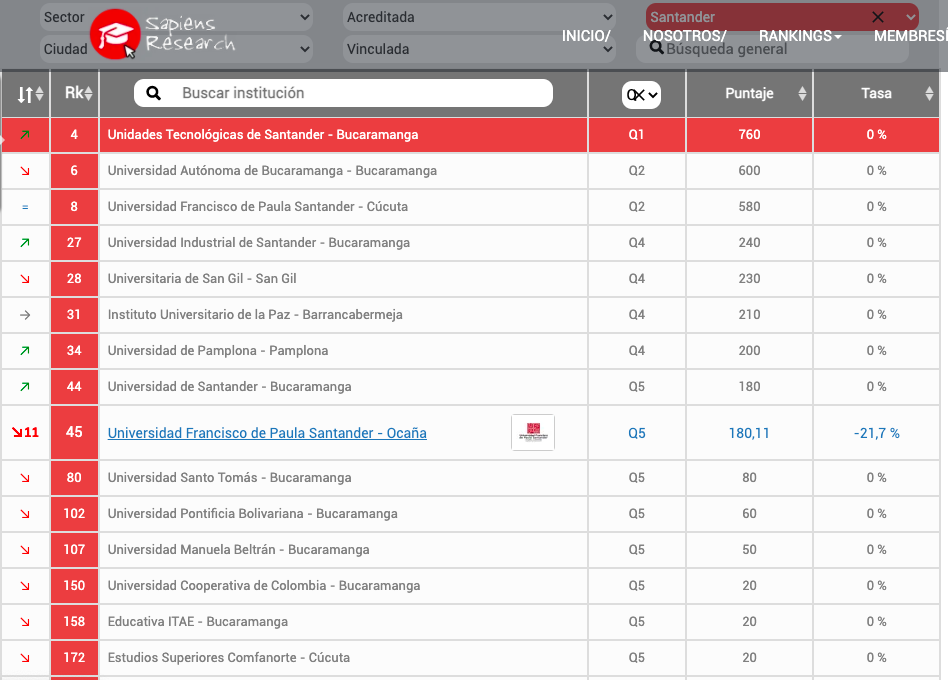The width and height of the screenshot is (948, 680).
Task: Sort table by Tasa column
Action: click(877, 94)
